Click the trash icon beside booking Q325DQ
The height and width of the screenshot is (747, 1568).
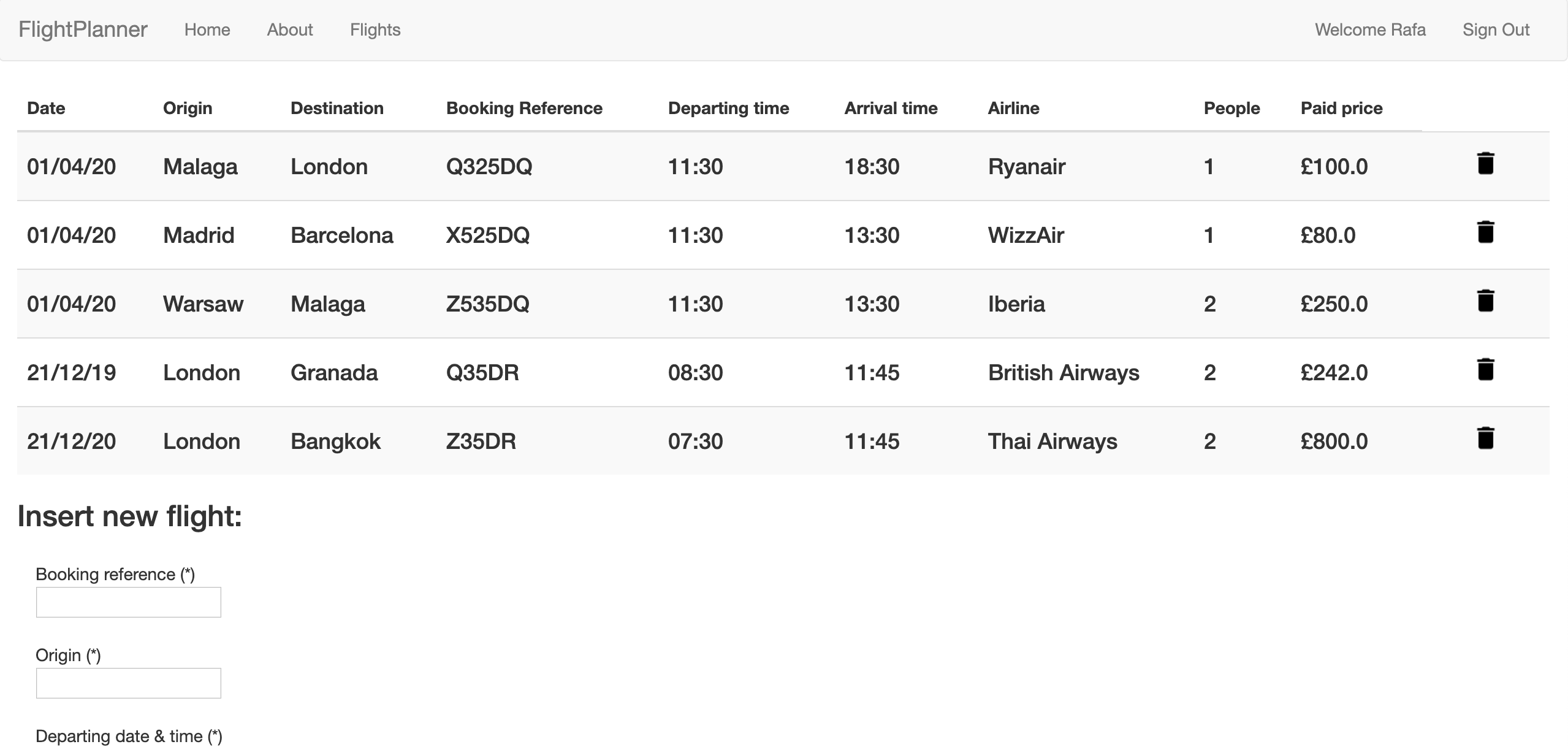(x=1486, y=164)
